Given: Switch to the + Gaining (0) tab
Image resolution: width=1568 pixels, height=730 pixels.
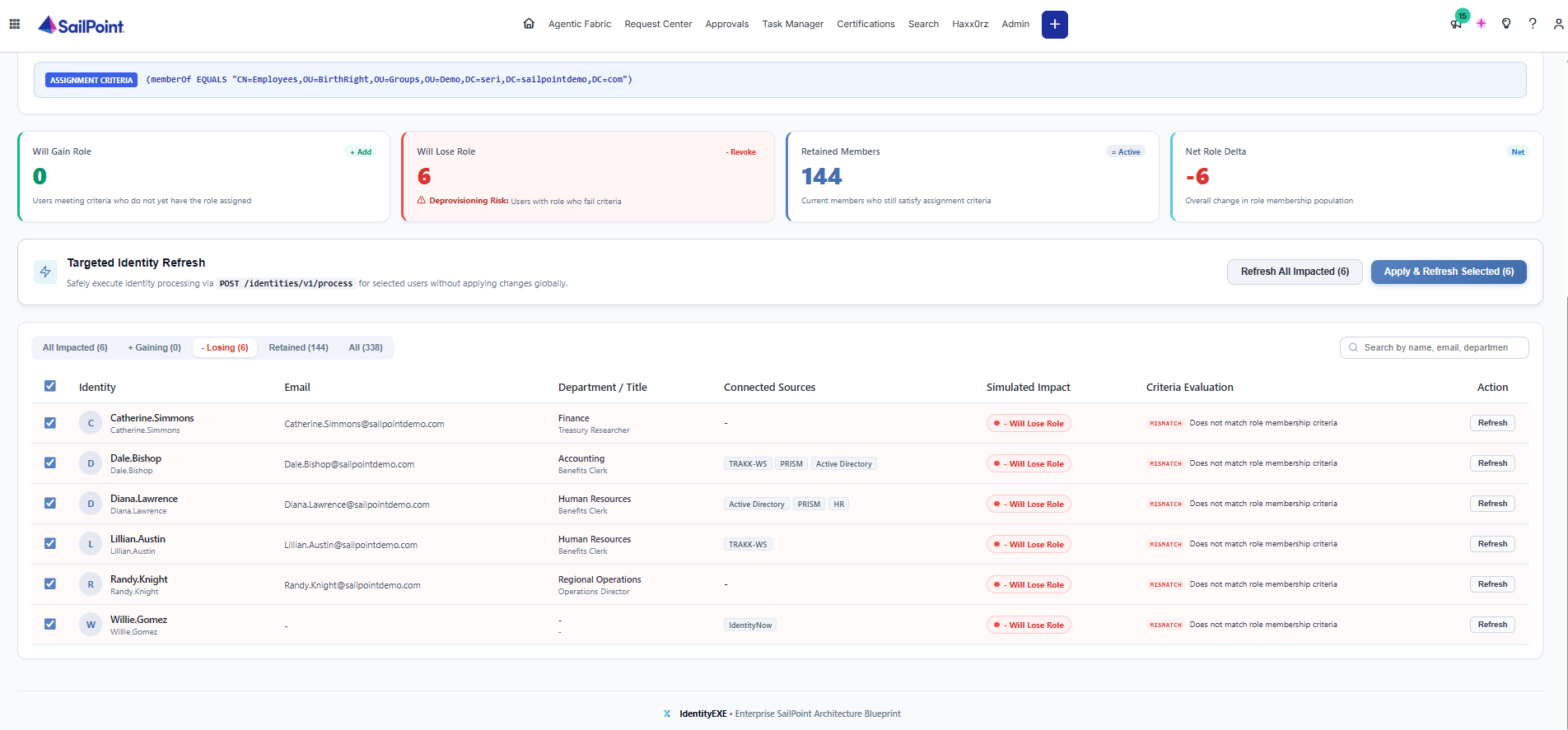Looking at the screenshot, I should pyautogui.click(x=154, y=347).
